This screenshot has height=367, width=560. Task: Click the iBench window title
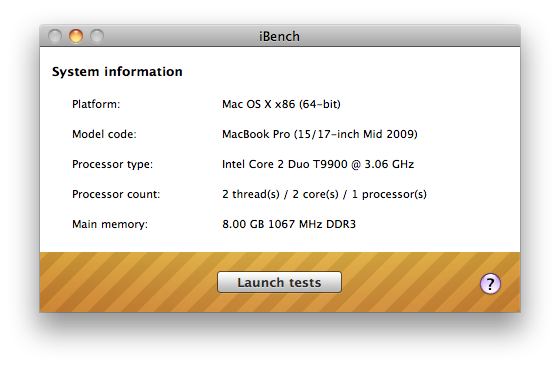tap(279, 36)
